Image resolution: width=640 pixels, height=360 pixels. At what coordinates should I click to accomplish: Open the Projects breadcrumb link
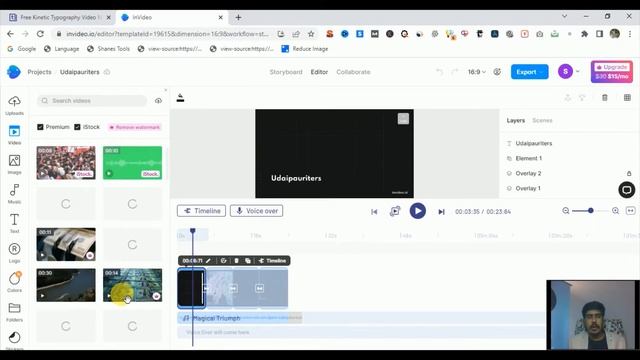(x=39, y=72)
